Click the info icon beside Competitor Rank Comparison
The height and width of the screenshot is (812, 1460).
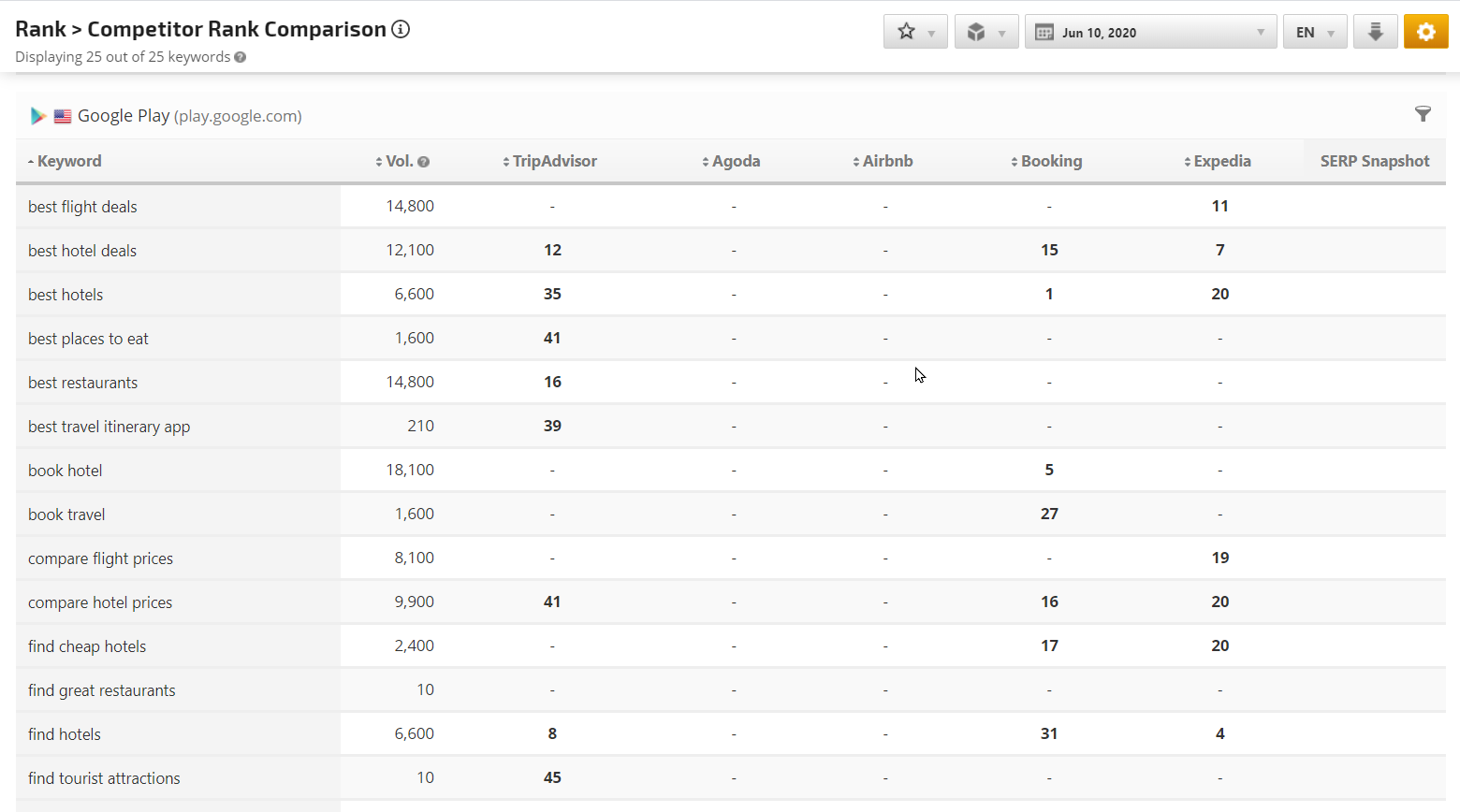pyautogui.click(x=401, y=29)
